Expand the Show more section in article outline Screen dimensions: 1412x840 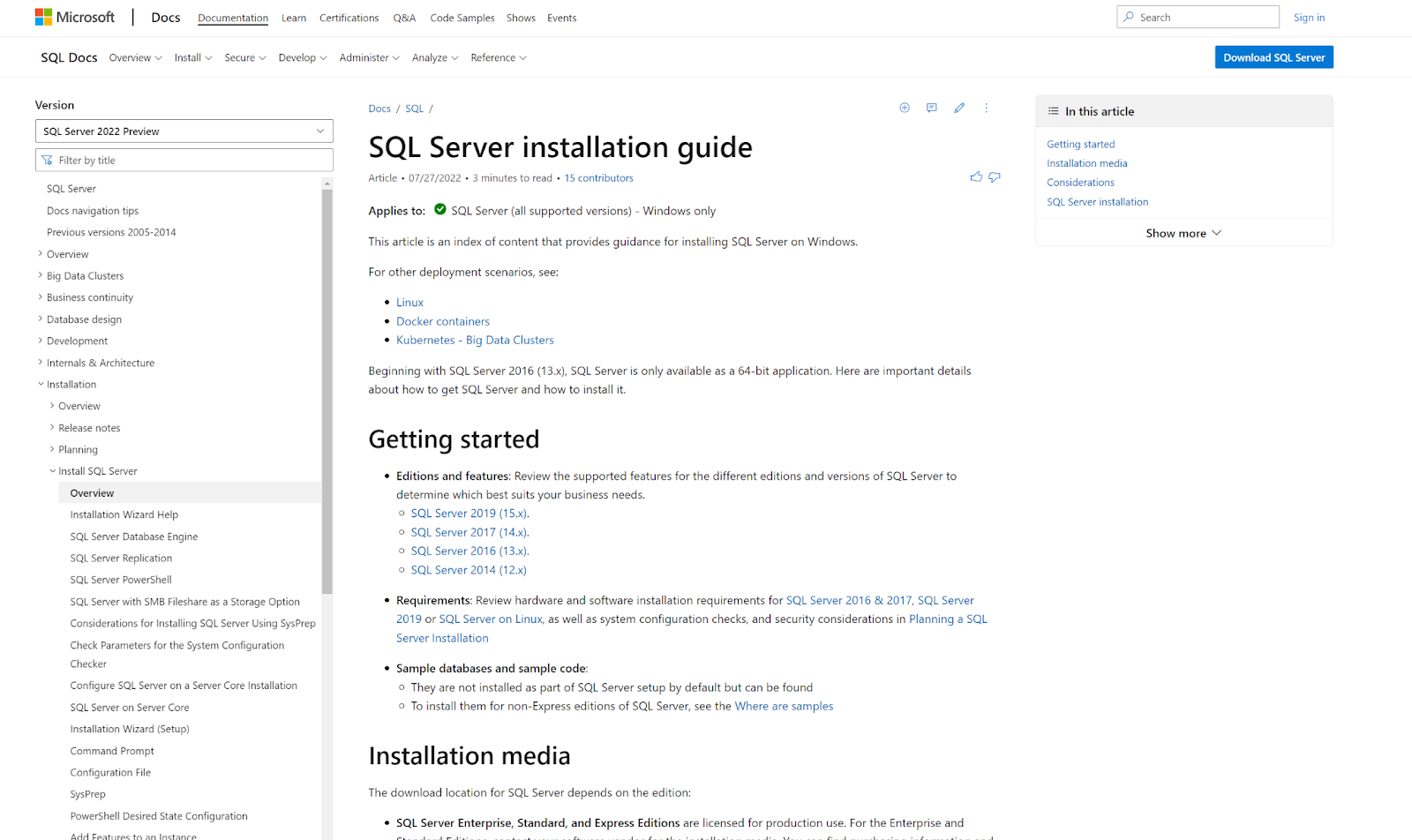pyautogui.click(x=1183, y=232)
